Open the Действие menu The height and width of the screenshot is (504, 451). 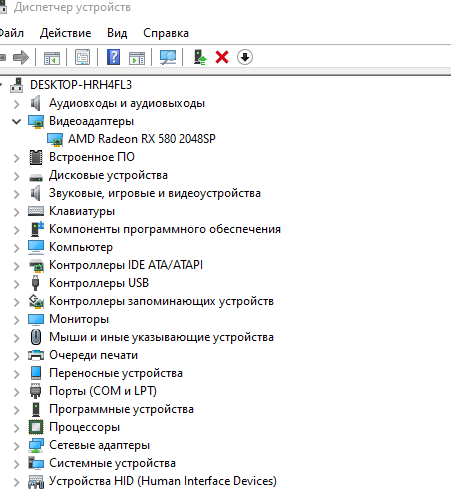[65, 33]
